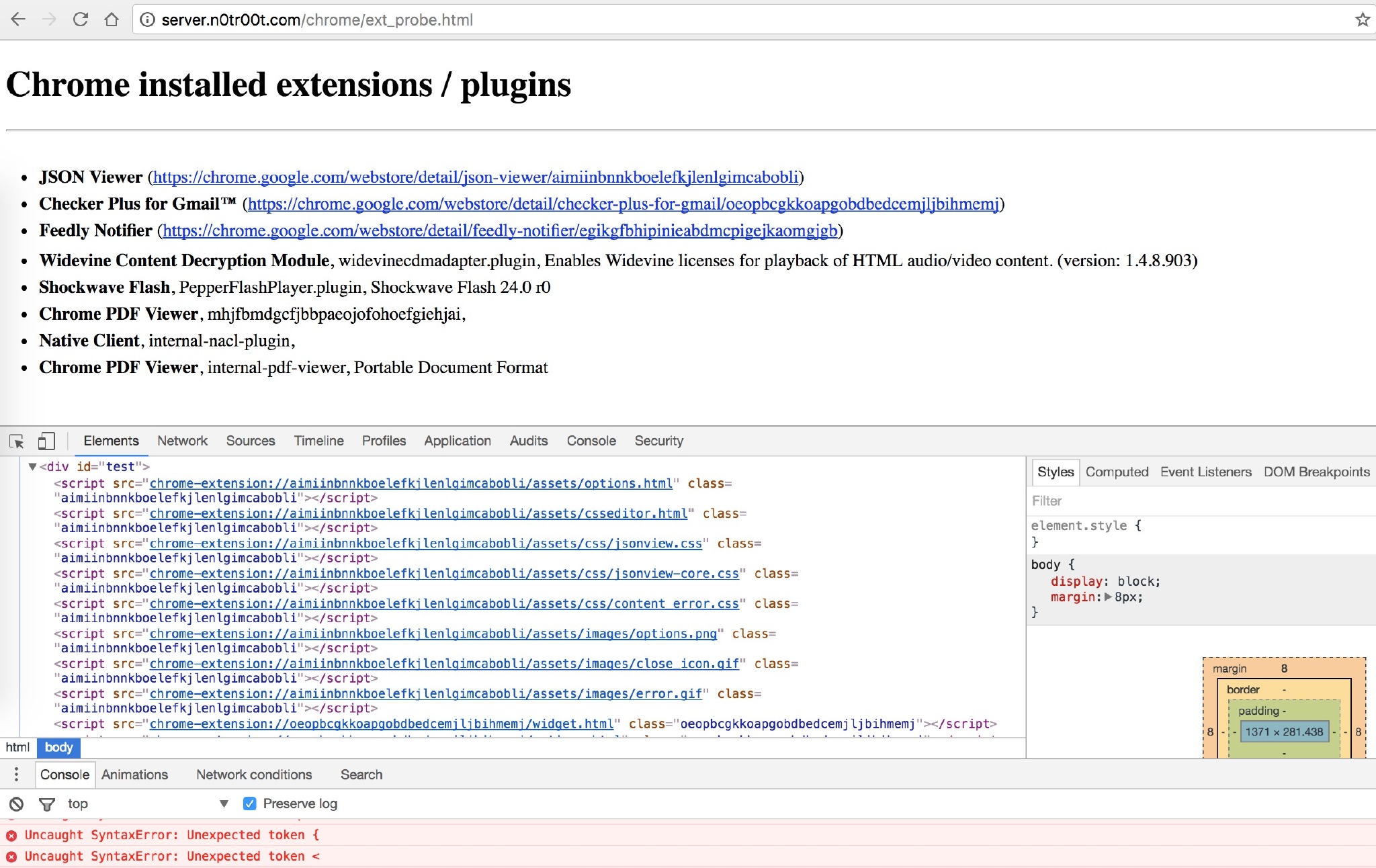1376x868 pixels.
Task: Follow the assets/images/options.png link
Action: click(x=433, y=634)
